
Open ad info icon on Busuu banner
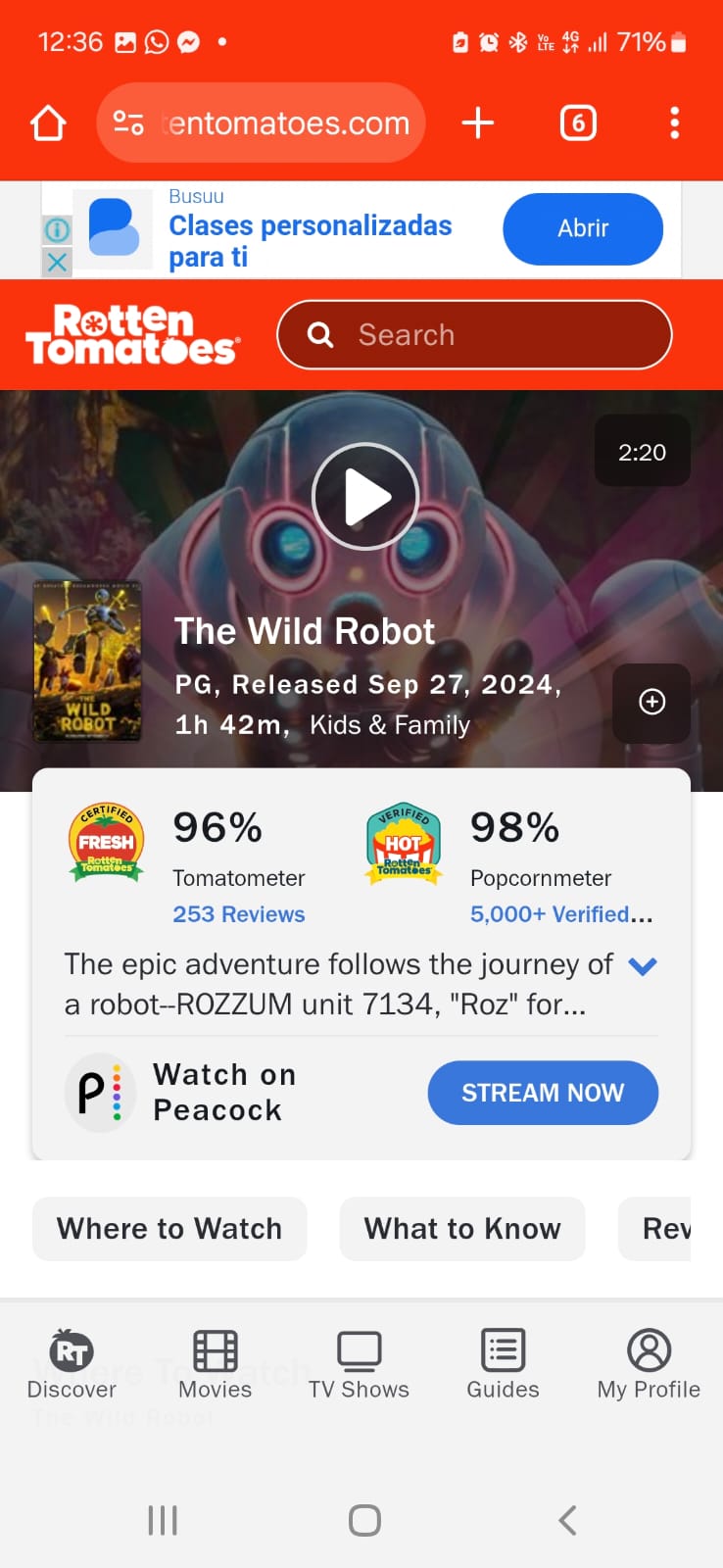(x=57, y=230)
